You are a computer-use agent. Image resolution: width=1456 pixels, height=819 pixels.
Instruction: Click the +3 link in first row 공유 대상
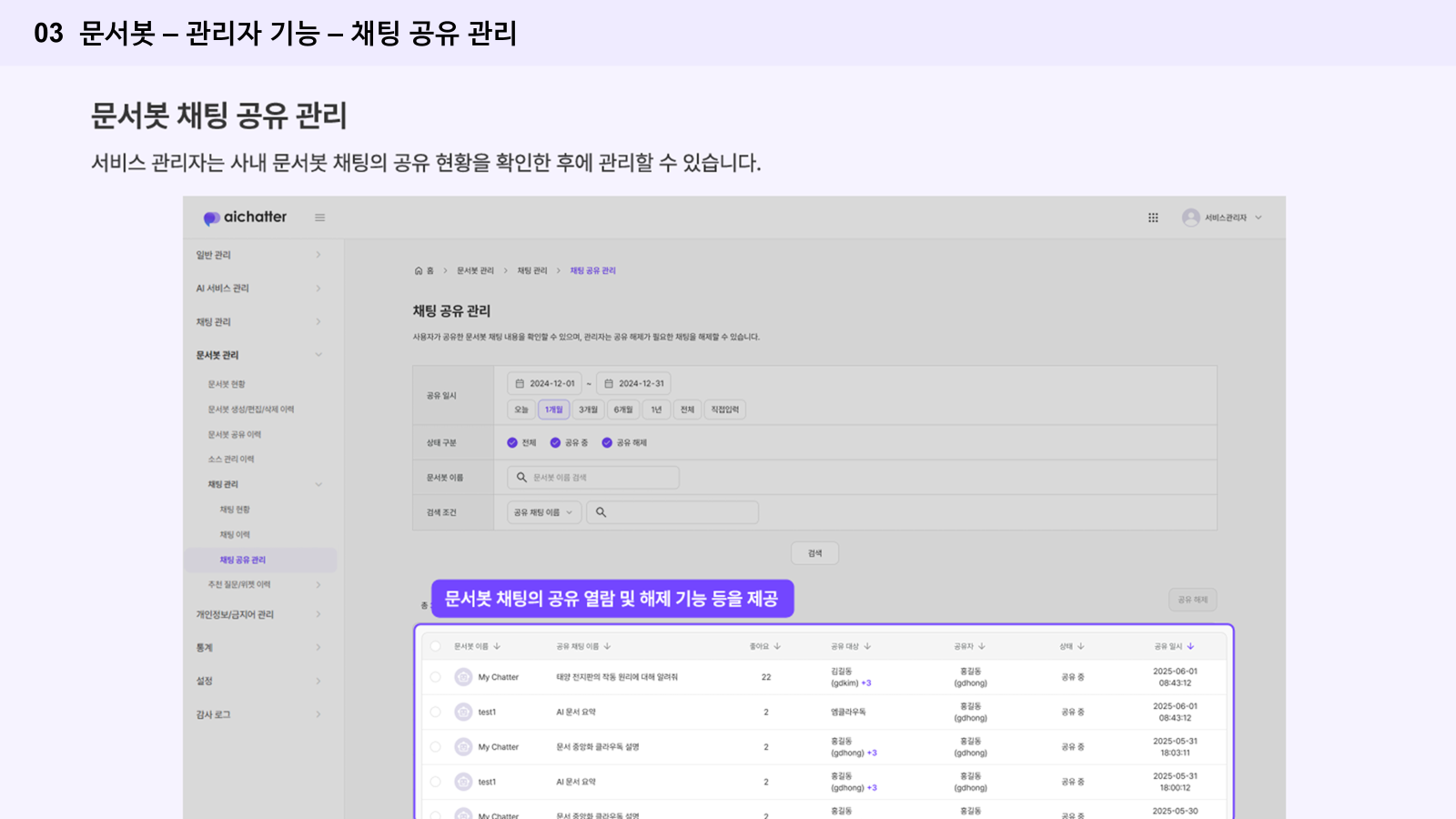pyautogui.click(x=866, y=682)
